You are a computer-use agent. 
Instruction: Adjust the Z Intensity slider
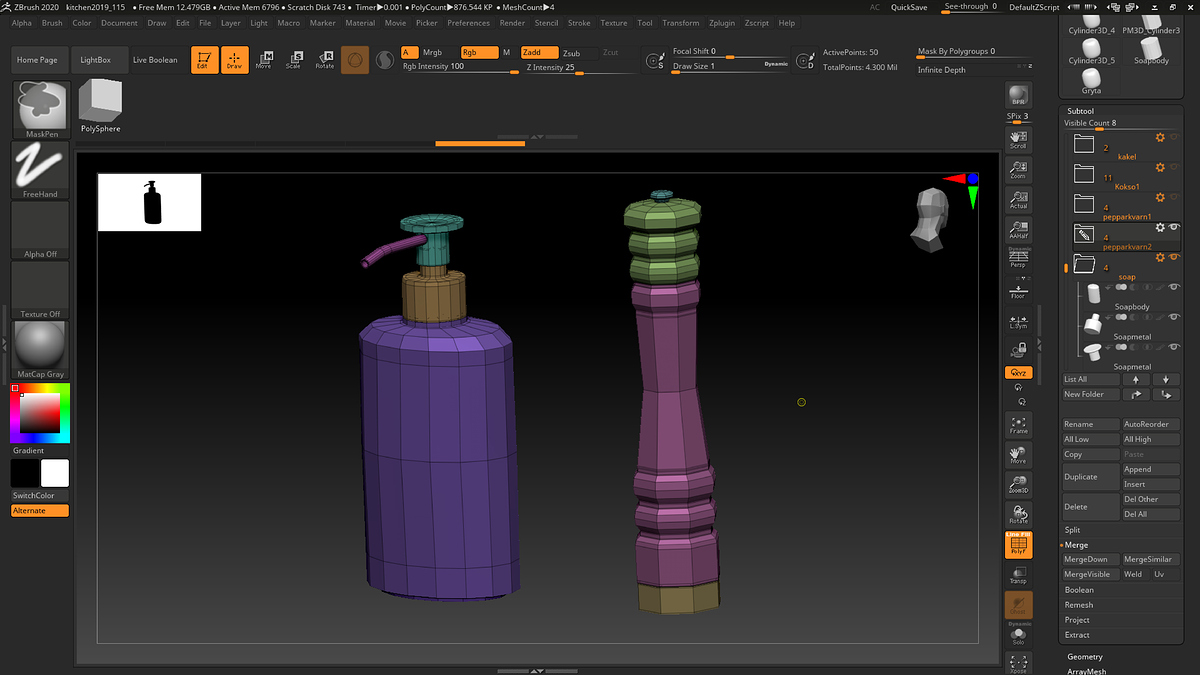580,67
